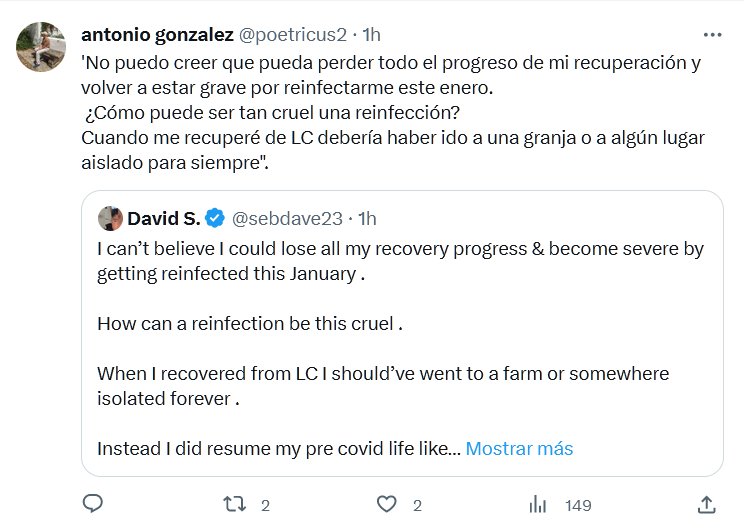
Task: Open antonio gonzalez profile picture
Action: tap(42, 46)
